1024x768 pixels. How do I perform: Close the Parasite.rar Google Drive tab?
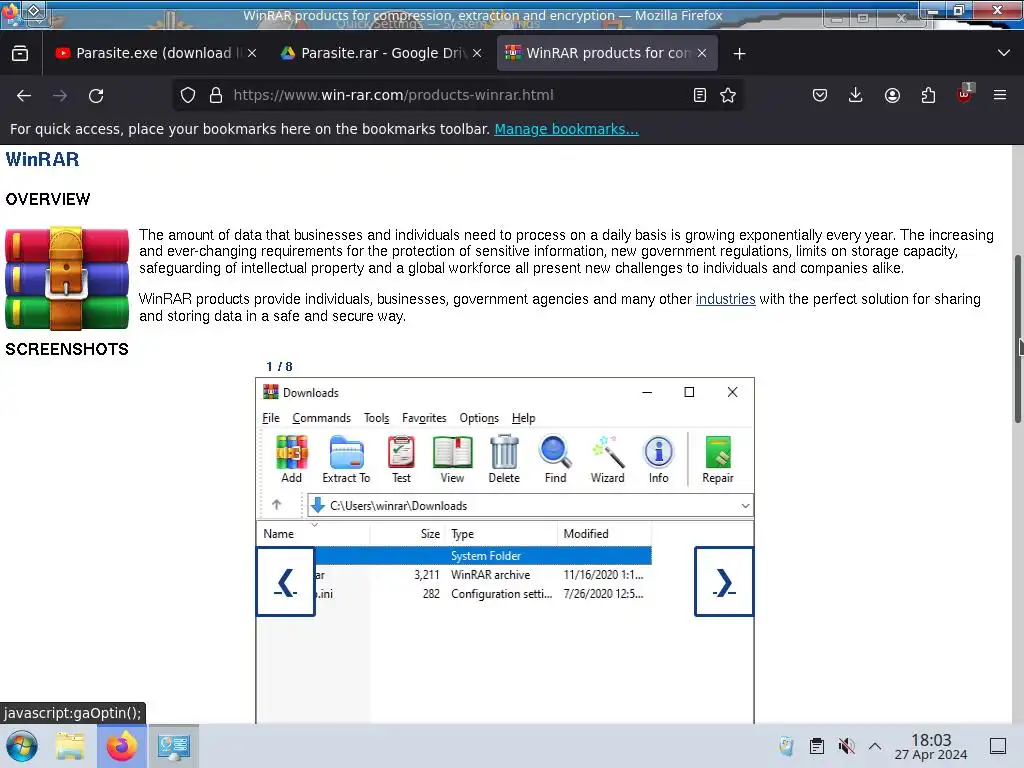pos(477,53)
